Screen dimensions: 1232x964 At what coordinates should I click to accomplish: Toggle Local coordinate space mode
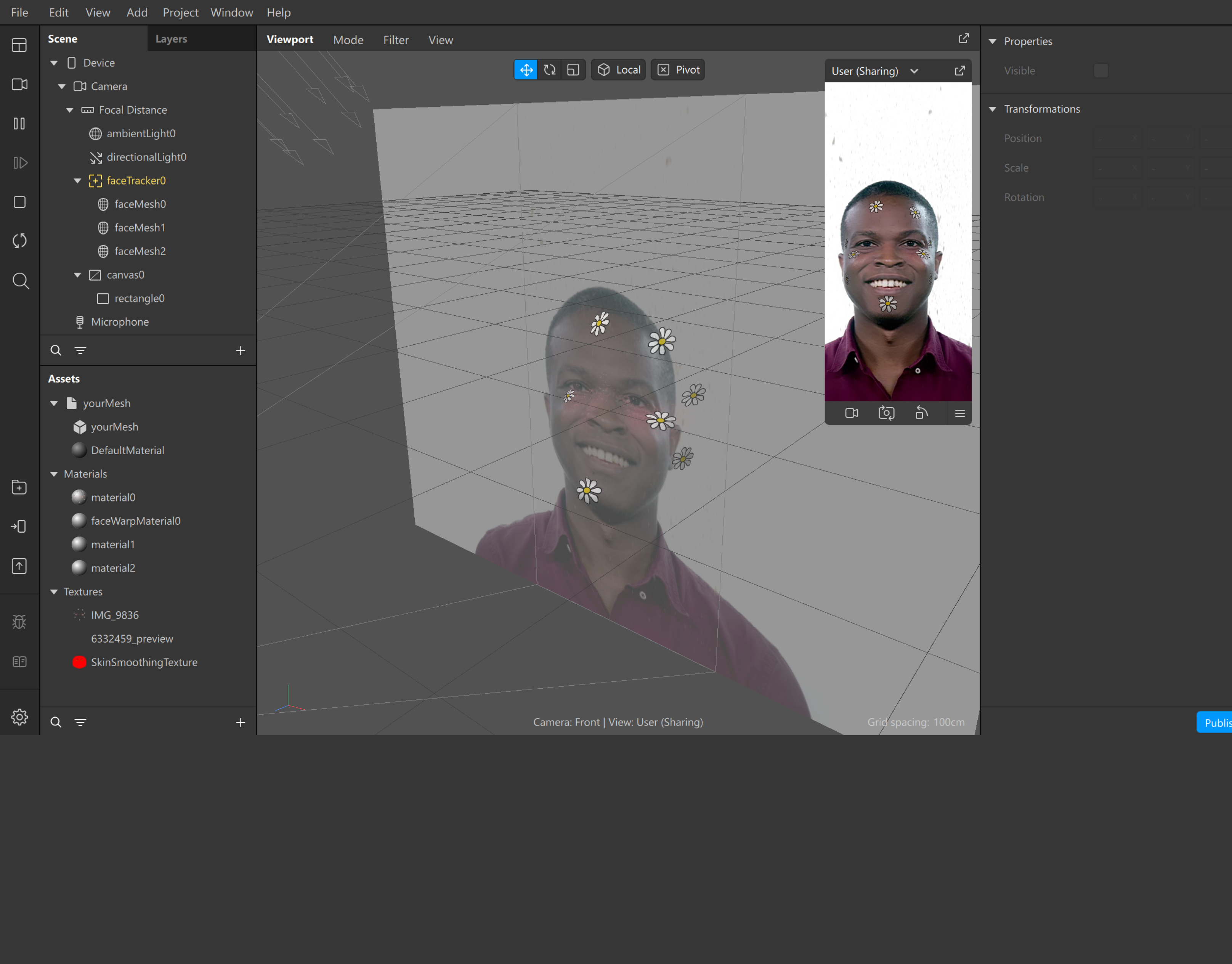(618, 69)
